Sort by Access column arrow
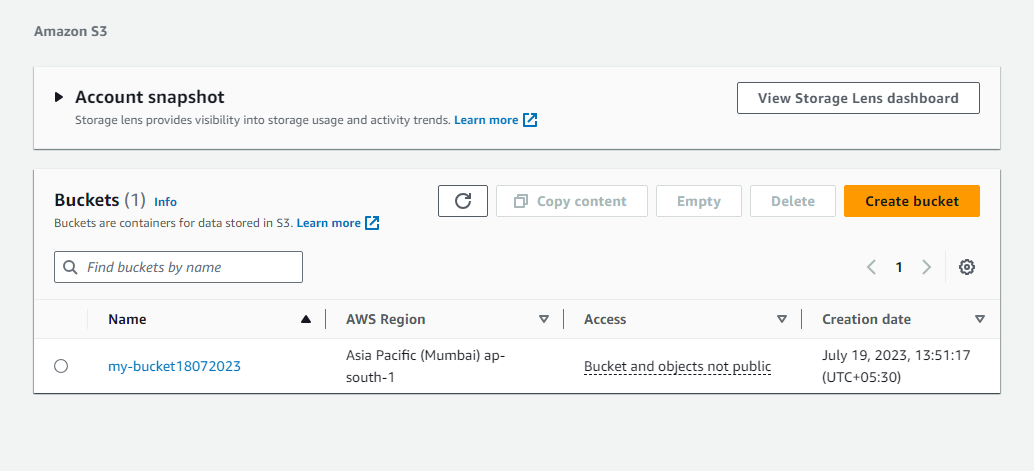The image size is (1034, 471). pyautogui.click(x=782, y=319)
